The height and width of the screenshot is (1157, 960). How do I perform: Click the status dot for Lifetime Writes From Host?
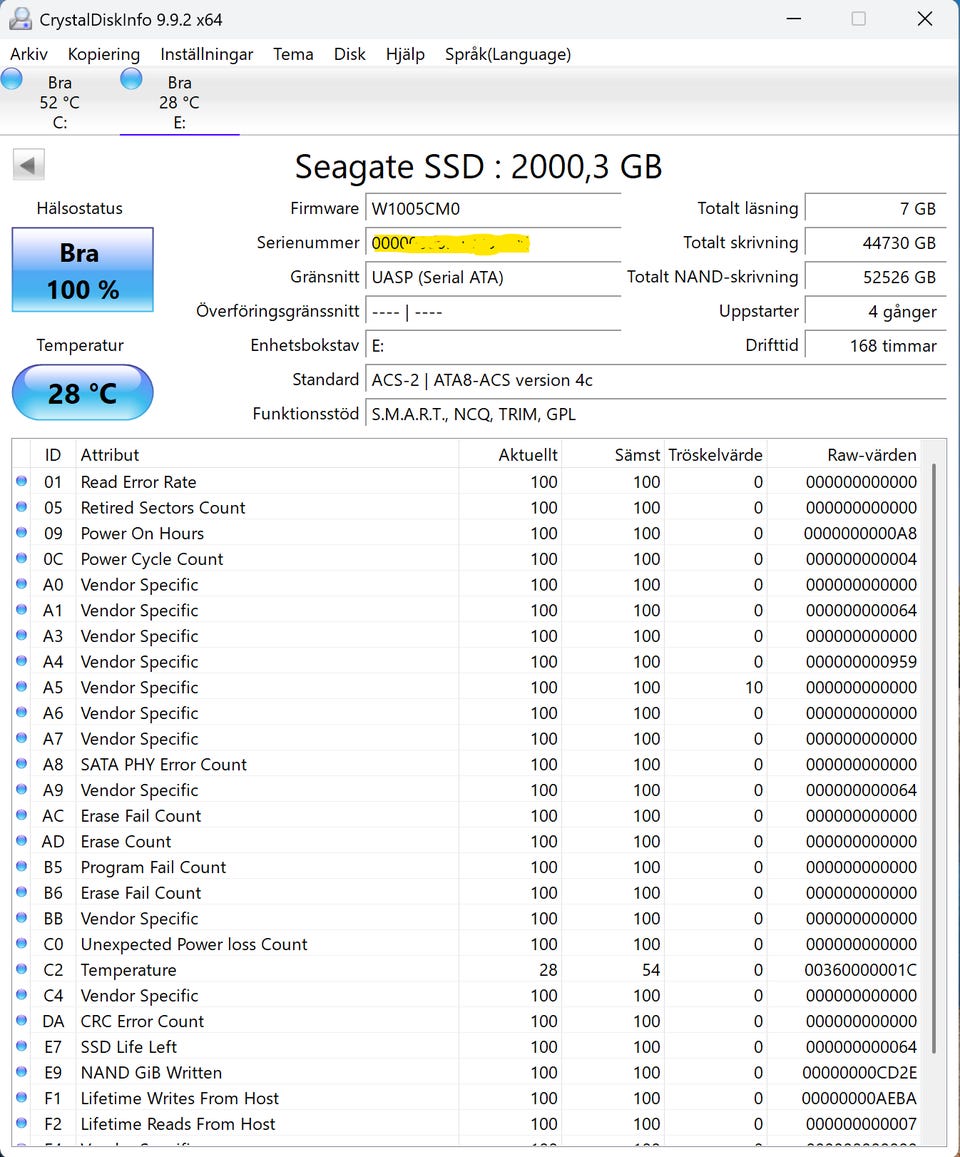pos(21,1097)
